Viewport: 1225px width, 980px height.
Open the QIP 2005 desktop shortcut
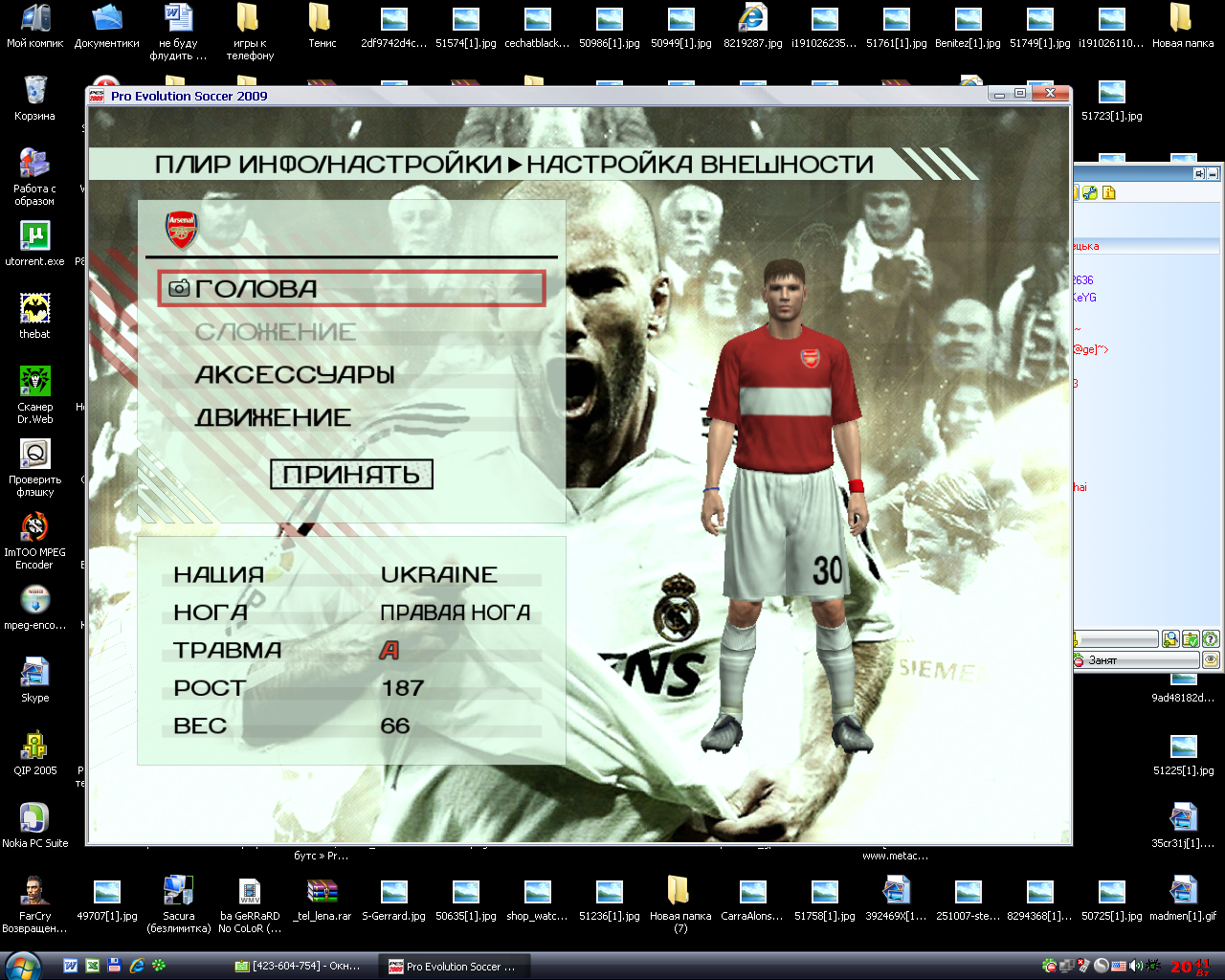(x=35, y=753)
